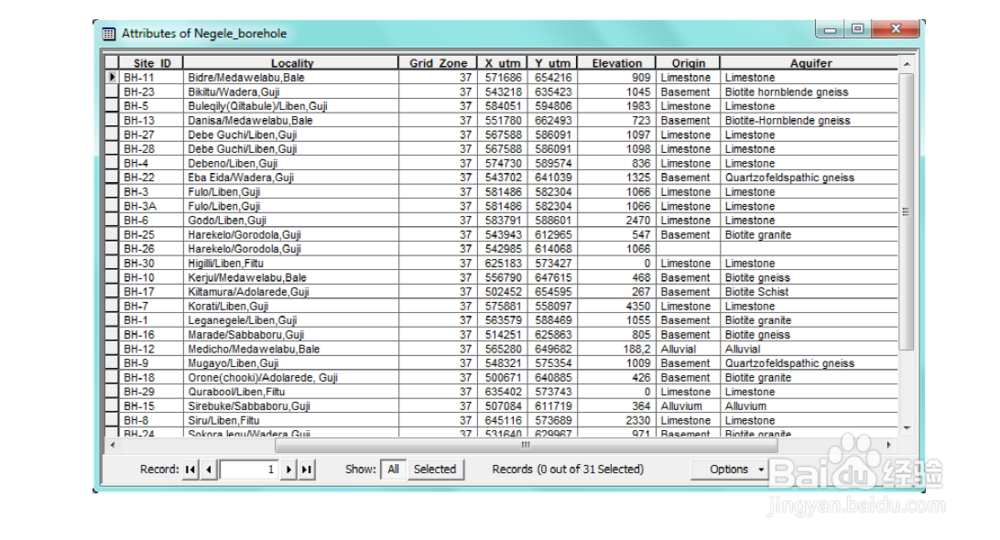Click X utm cell '543943'
Image resolution: width=1000 pixels, height=540 pixels.
pos(502,235)
